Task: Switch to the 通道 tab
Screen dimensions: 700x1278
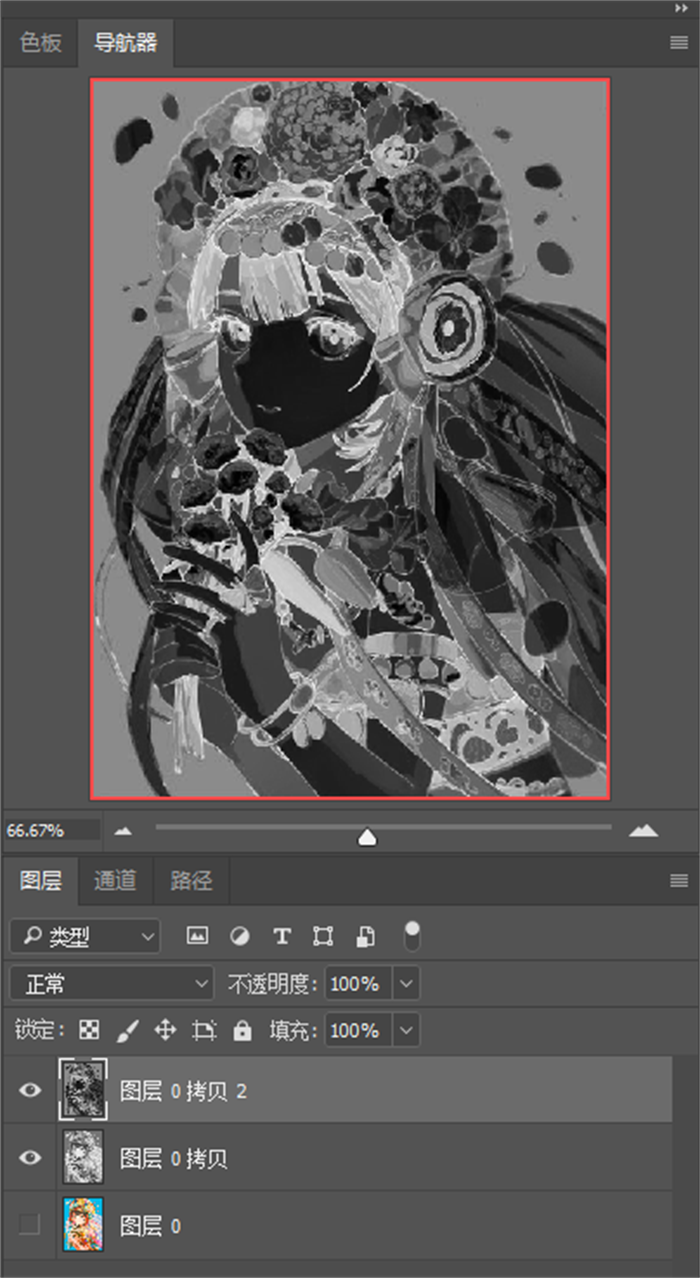Action: click(114, 880)
